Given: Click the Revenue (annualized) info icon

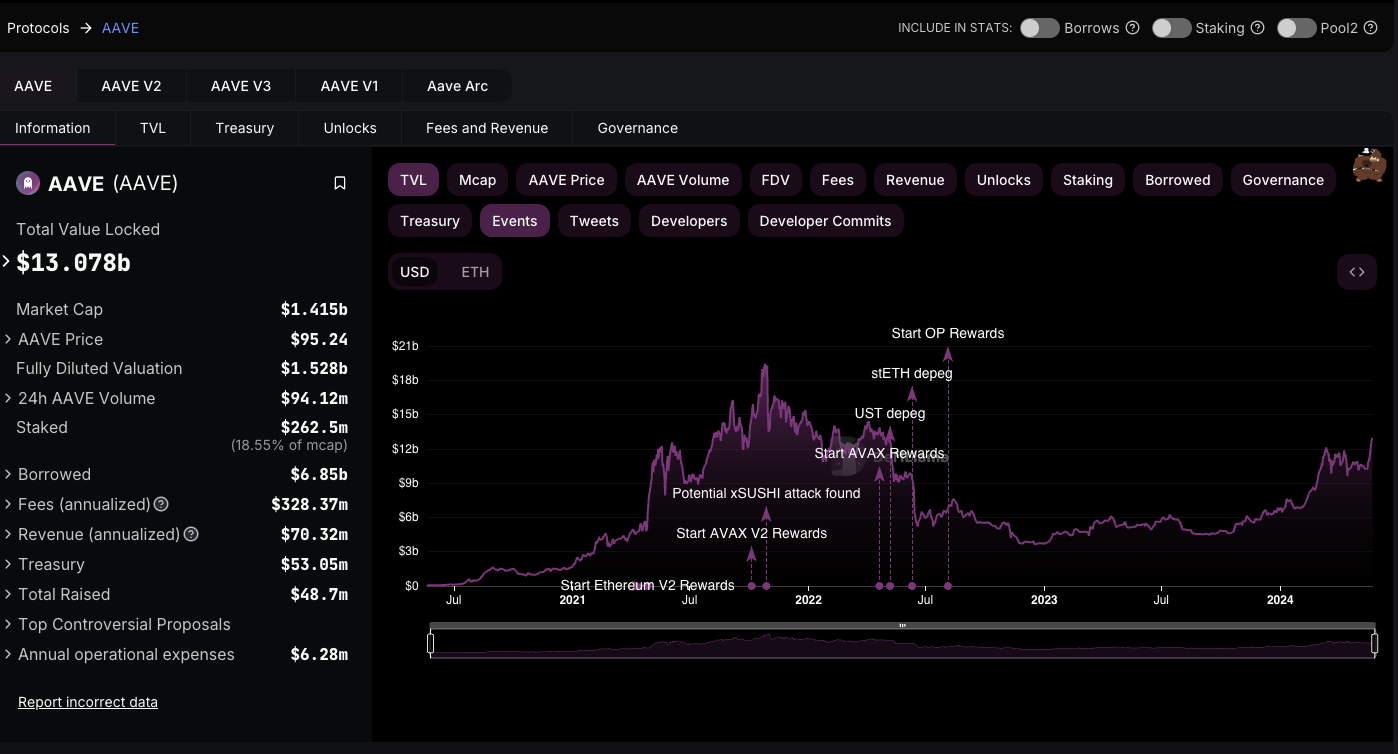Looking at the screenshot, I should [x=191, y=534].
